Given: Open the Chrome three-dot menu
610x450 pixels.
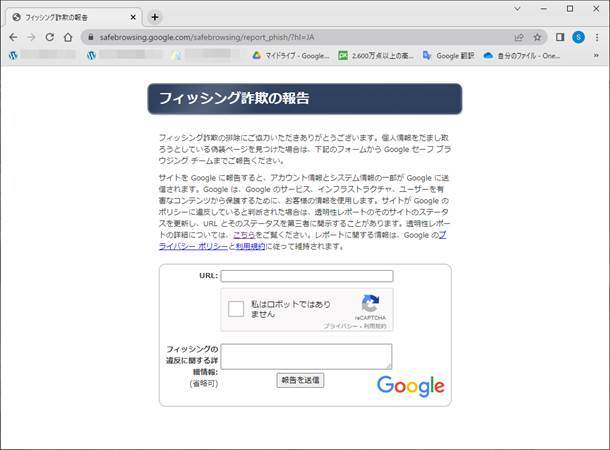Looking at the screenshot, I should pyautogui.click(x=597, y=37).
